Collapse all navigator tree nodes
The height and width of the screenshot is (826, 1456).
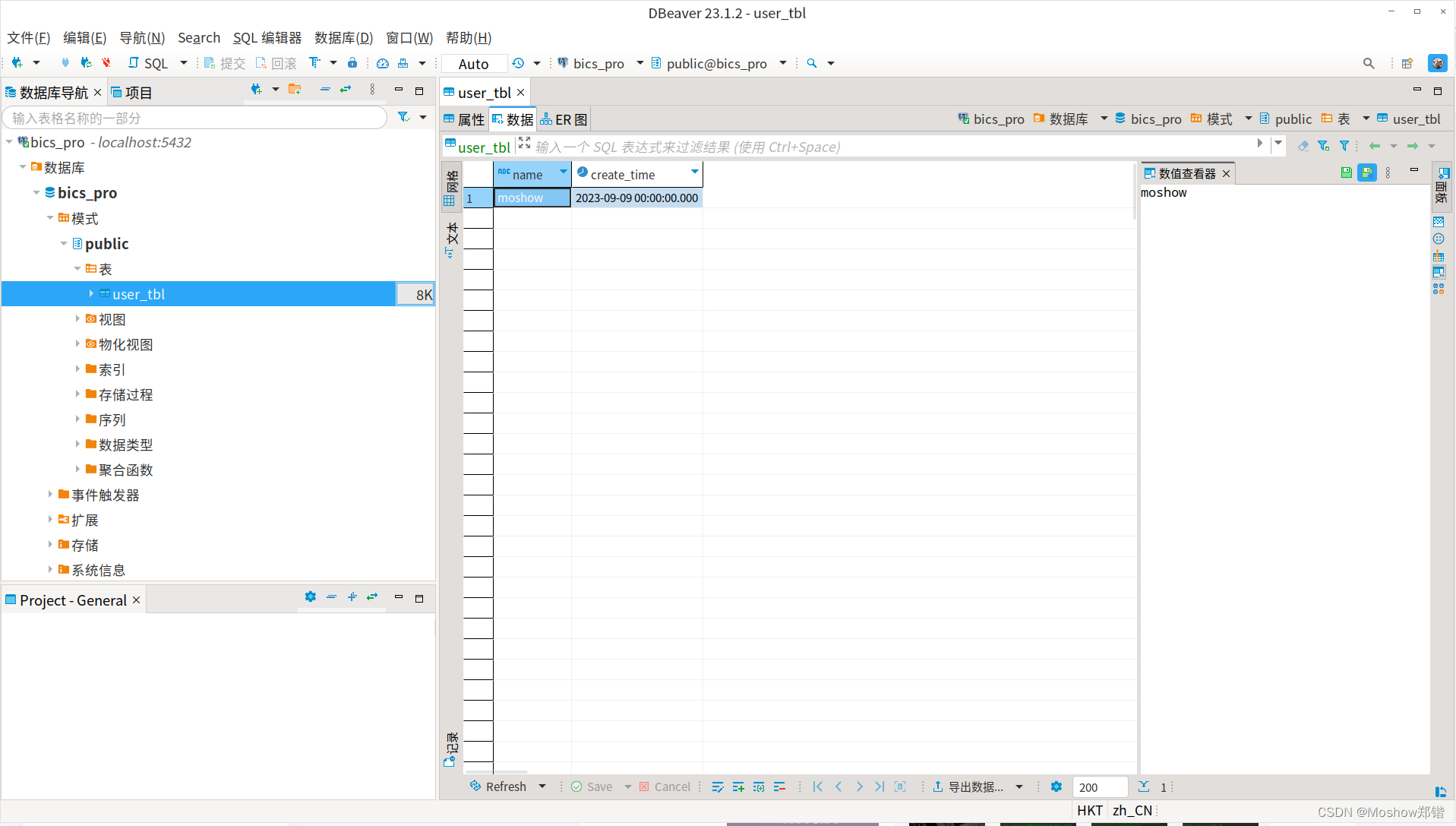pos(325,90)
